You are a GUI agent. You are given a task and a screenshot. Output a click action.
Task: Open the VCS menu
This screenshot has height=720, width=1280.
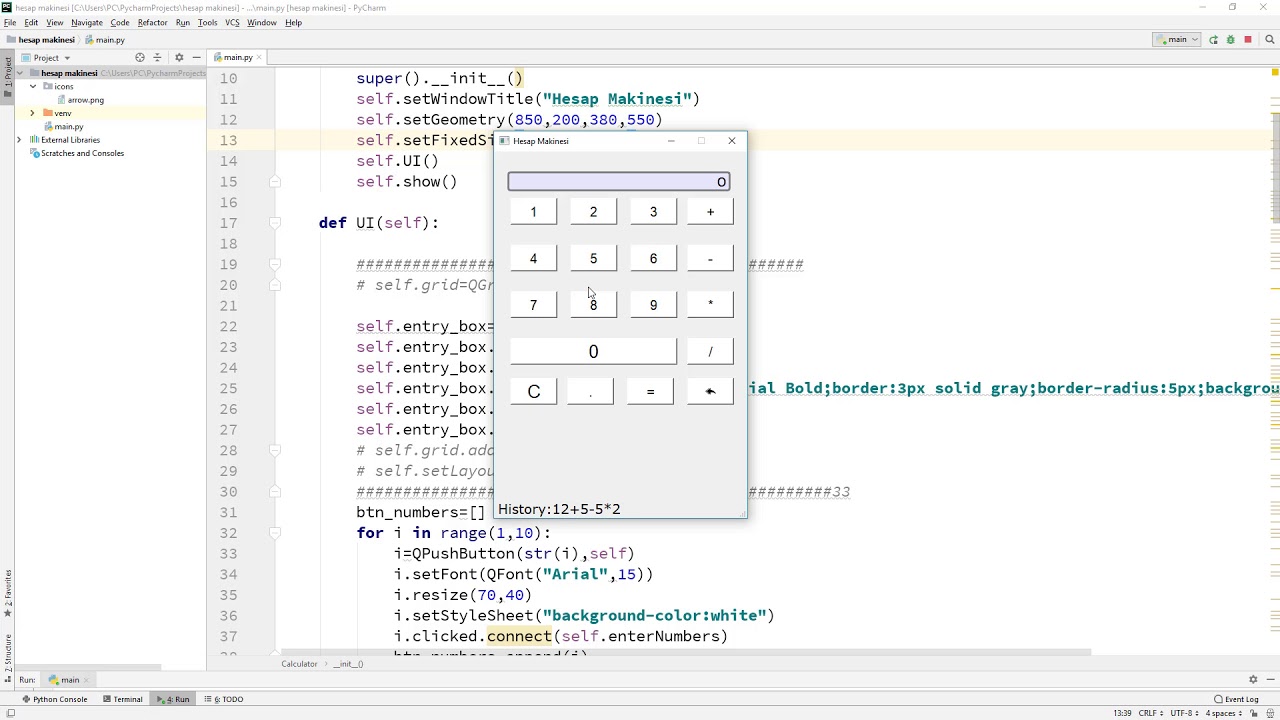[x=232, y=22]
